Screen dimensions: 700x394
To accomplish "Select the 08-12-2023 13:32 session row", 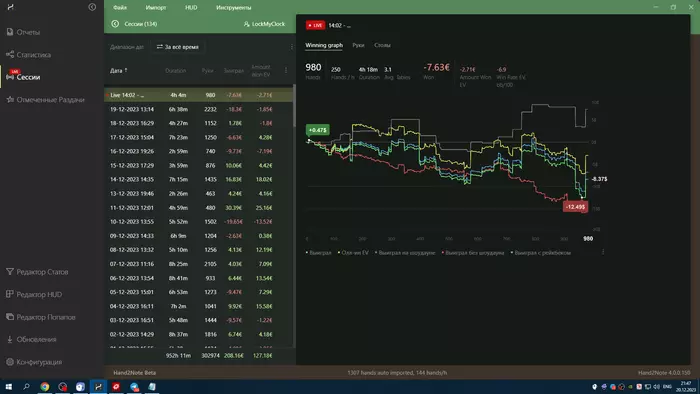I will 199,250.
